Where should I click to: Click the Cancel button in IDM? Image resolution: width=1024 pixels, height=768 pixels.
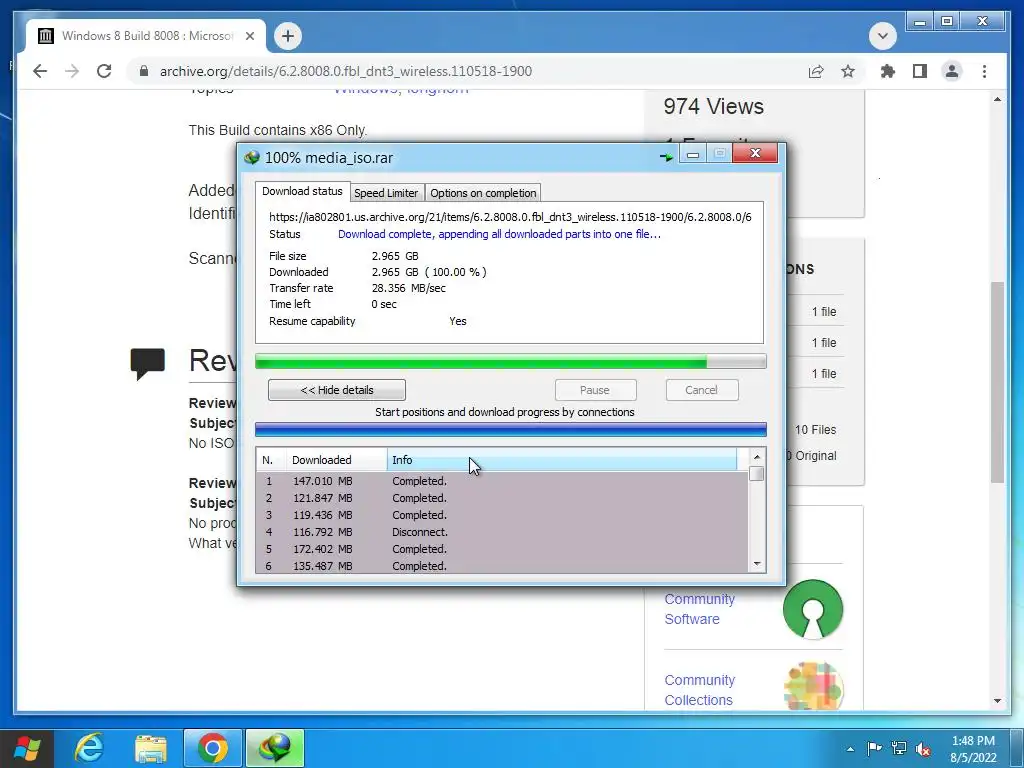702,390
